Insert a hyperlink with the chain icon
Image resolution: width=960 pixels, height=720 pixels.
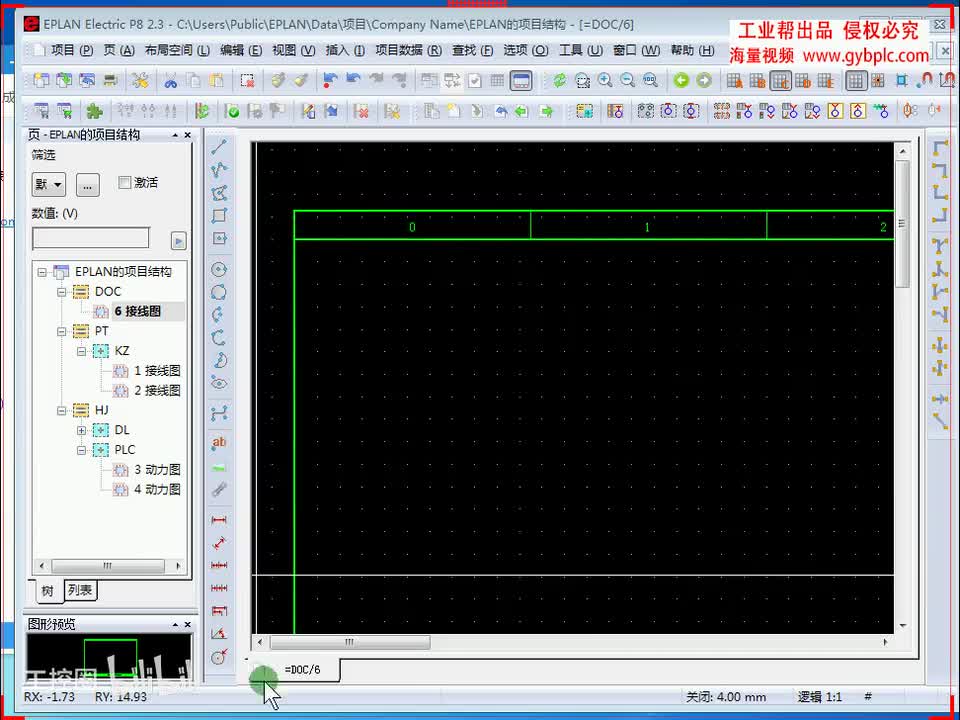click(x=219, y=489)
